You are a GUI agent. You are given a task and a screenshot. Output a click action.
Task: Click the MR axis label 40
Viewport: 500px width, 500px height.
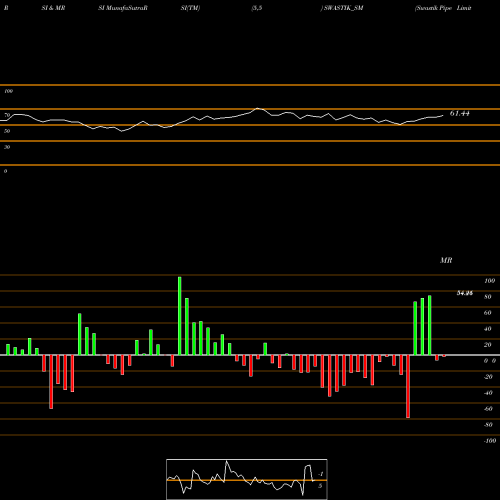tap(488, 329)
